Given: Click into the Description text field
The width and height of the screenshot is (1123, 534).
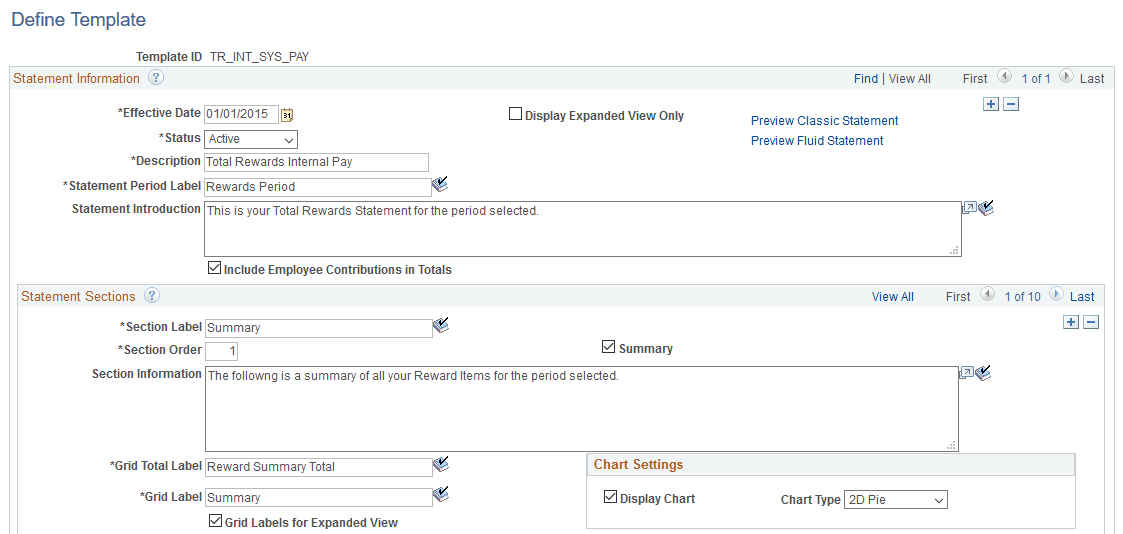Looking at the screenshot, I should [x=316, y=162].
